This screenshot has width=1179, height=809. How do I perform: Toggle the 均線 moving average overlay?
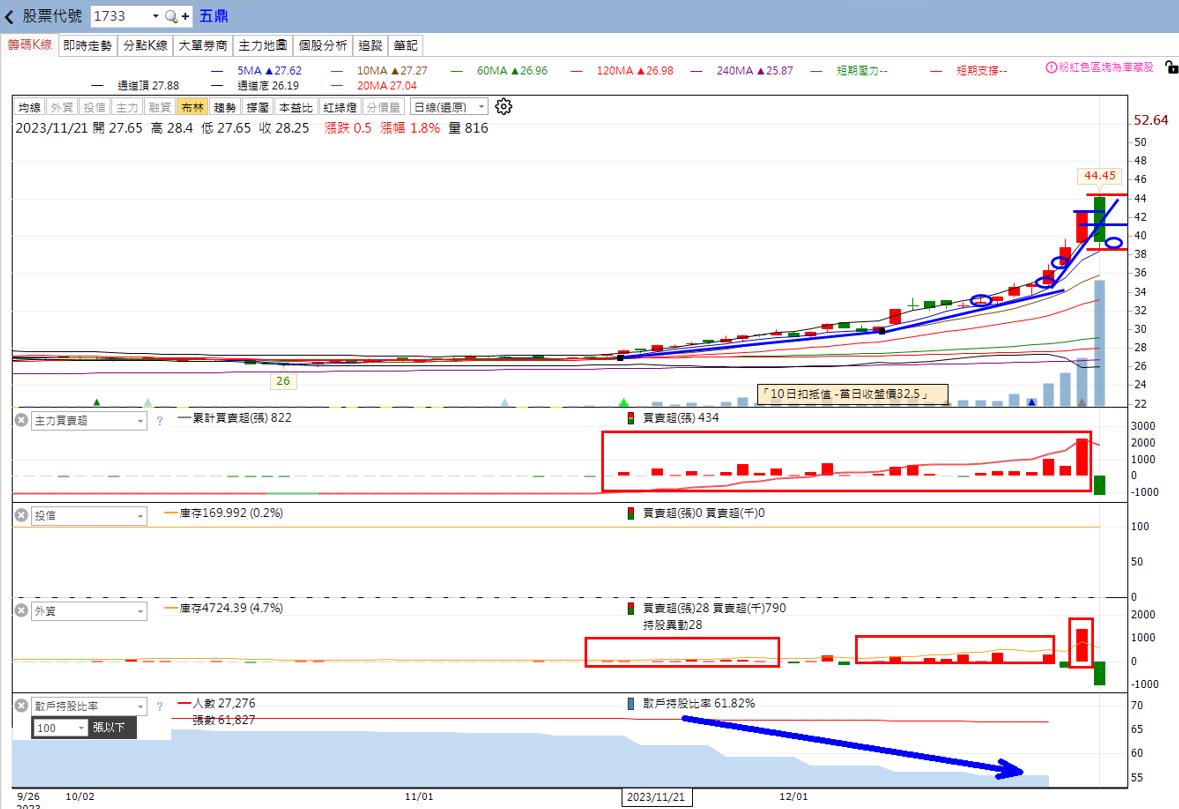click(30, 107)
